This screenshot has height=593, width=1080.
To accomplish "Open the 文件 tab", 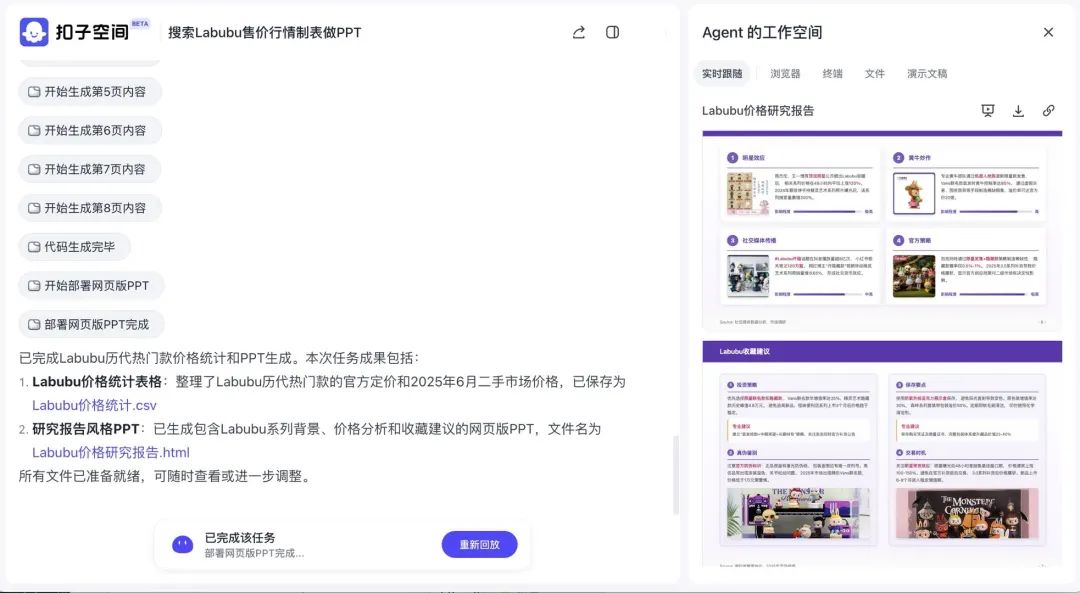I will coord(875,74).
